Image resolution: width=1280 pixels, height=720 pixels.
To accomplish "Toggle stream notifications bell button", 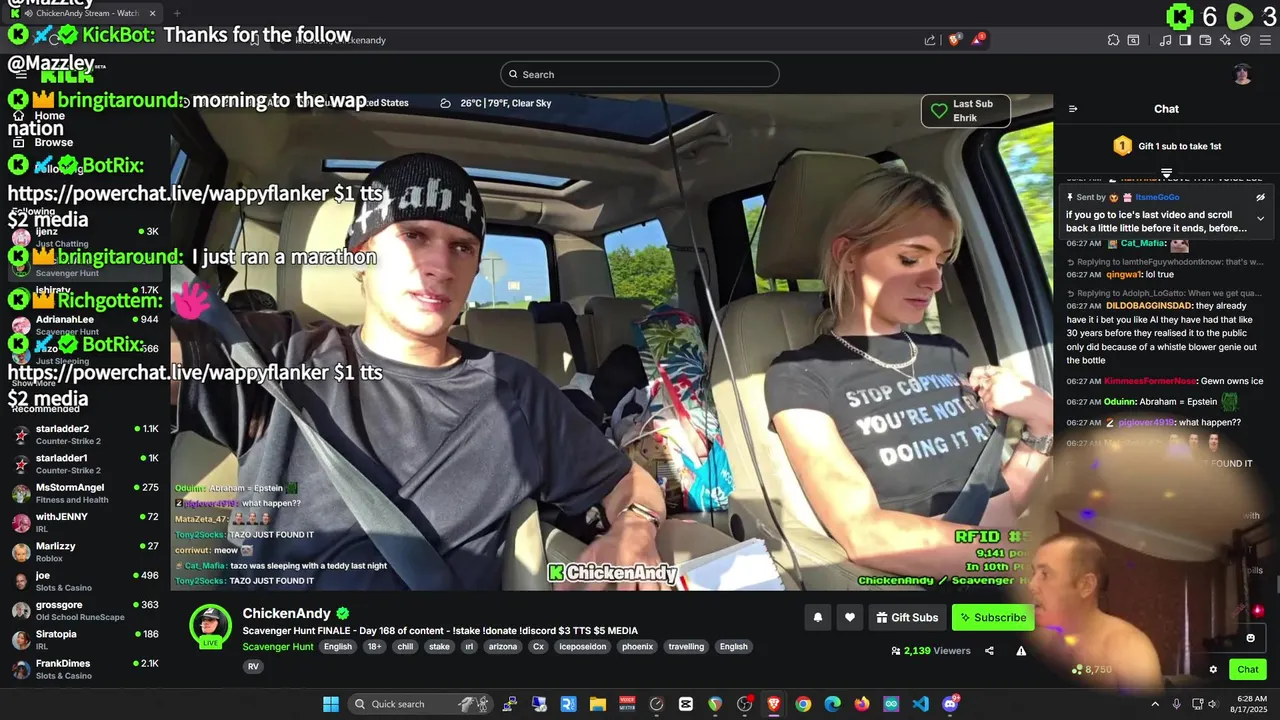I will tap(818, 618).
